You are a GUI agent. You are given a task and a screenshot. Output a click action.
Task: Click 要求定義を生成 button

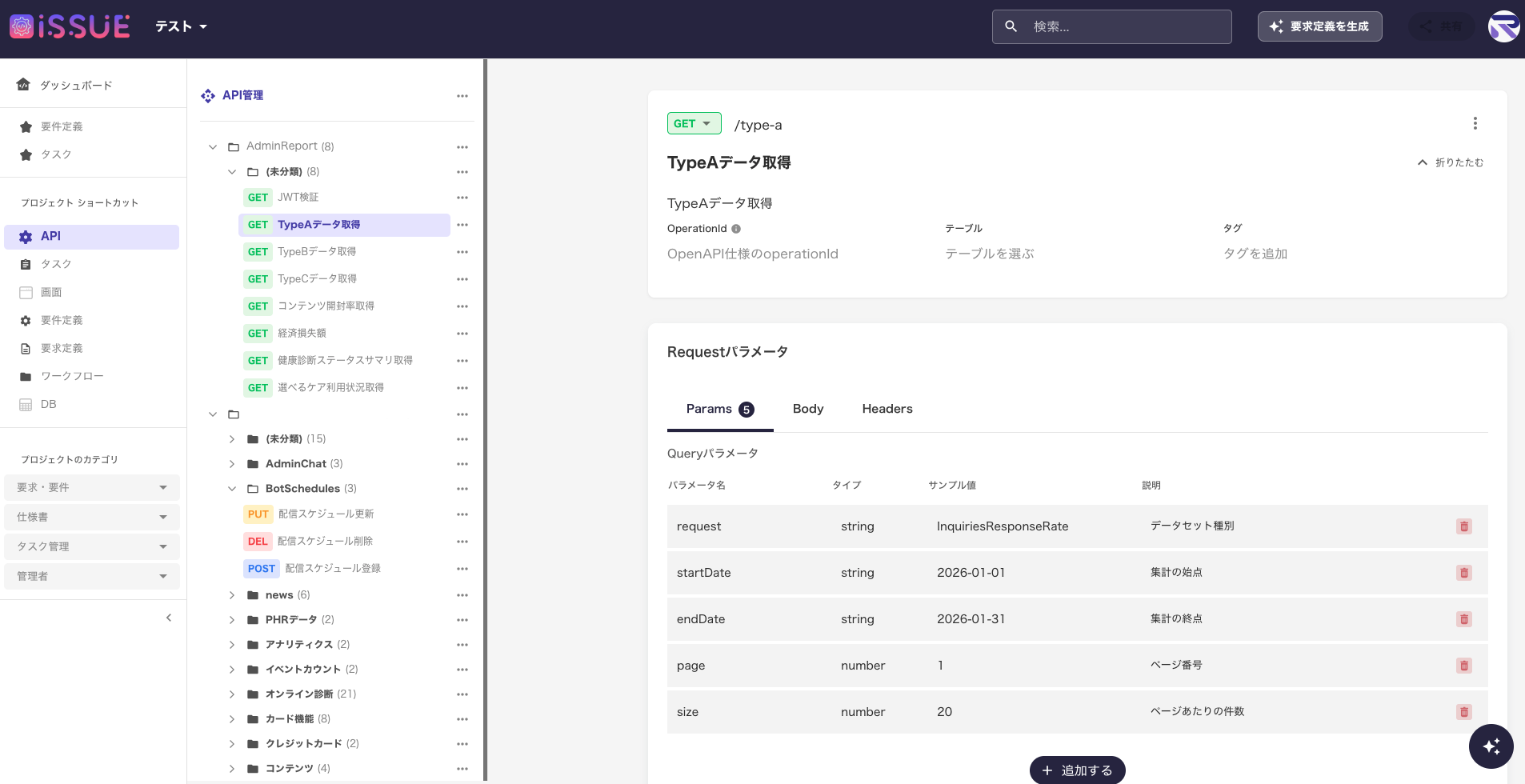pyautogui.click(x=1319, y=26)
